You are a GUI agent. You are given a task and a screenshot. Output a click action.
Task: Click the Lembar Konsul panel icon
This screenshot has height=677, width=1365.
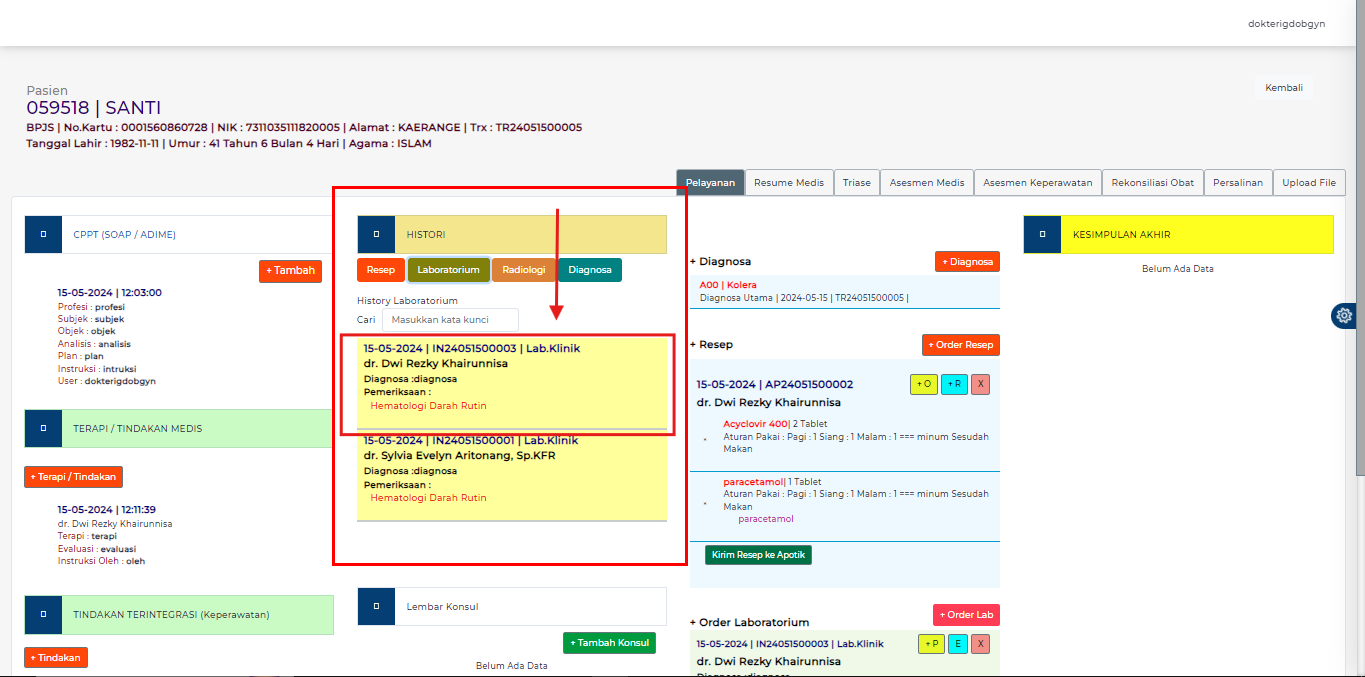(376, 606)
